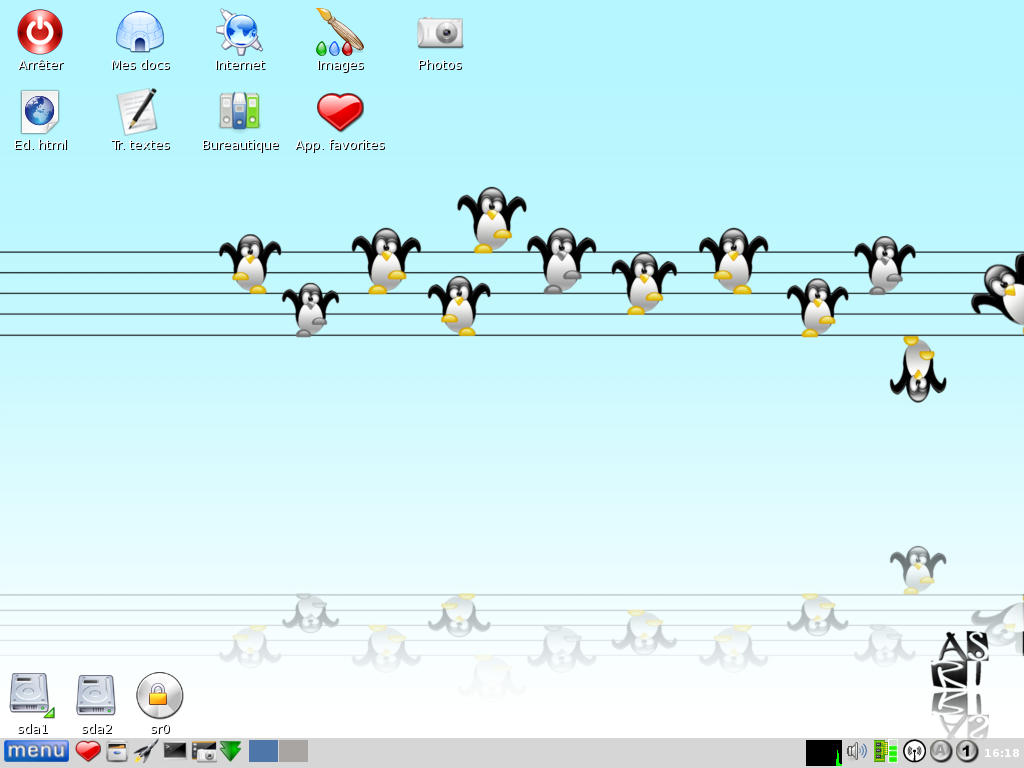Click the rocket launcher icon in the taskbar

click(x=146, y=751)
